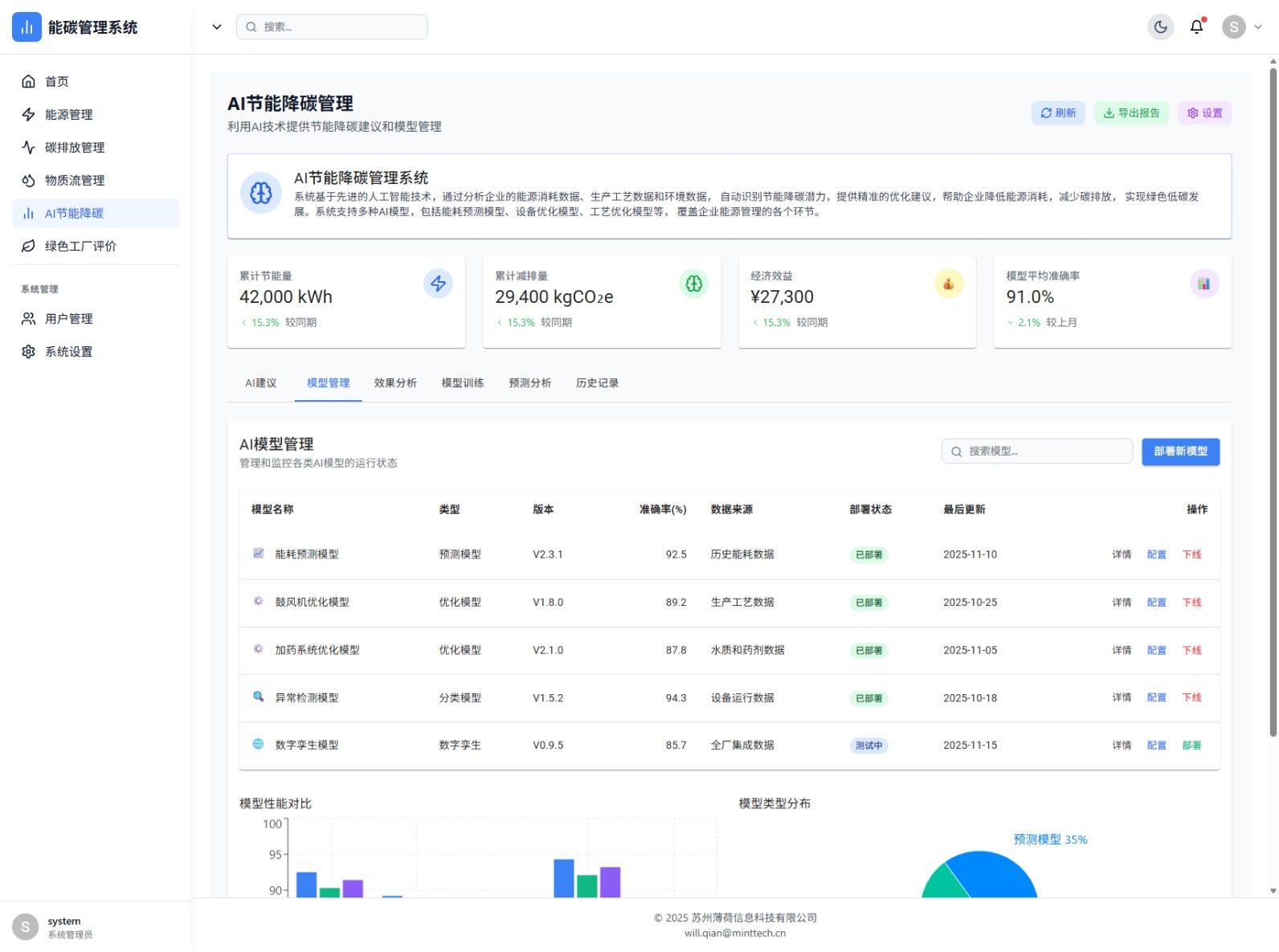Expand the user avatar dropdown menu
This screenshot has height=952, width=1279.
pos(1242,27)
